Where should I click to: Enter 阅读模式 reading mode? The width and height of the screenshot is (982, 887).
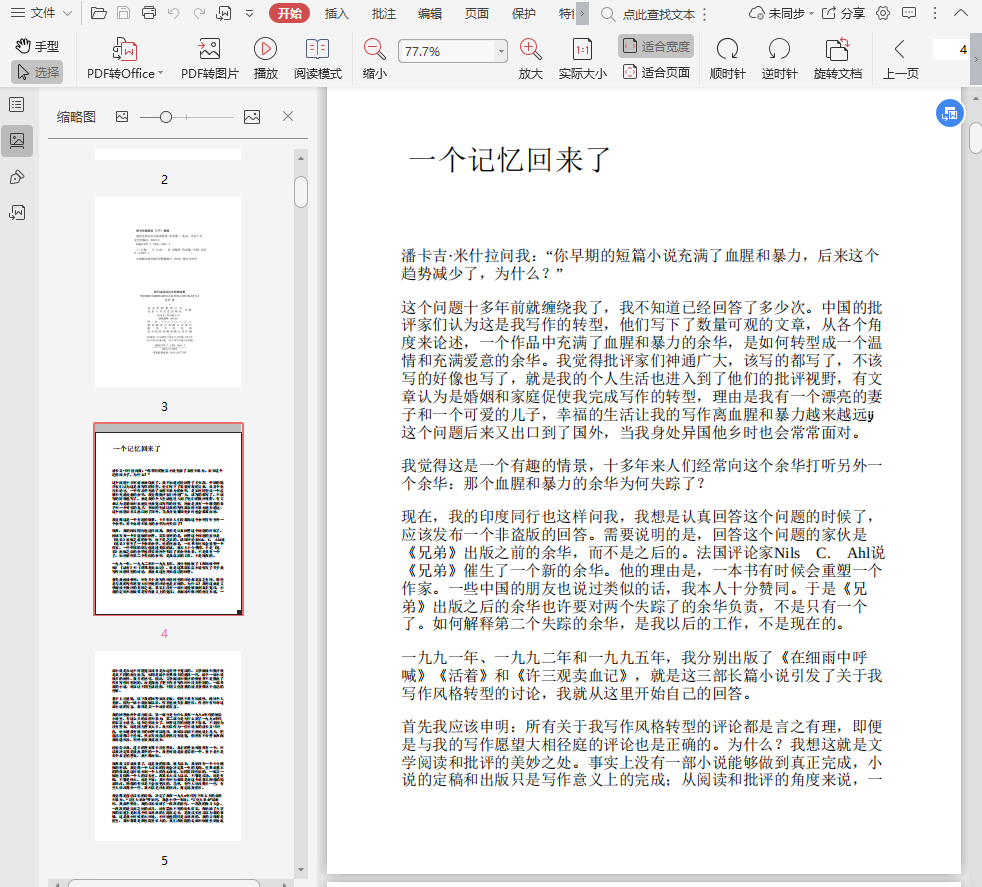[x=318, y=58]
